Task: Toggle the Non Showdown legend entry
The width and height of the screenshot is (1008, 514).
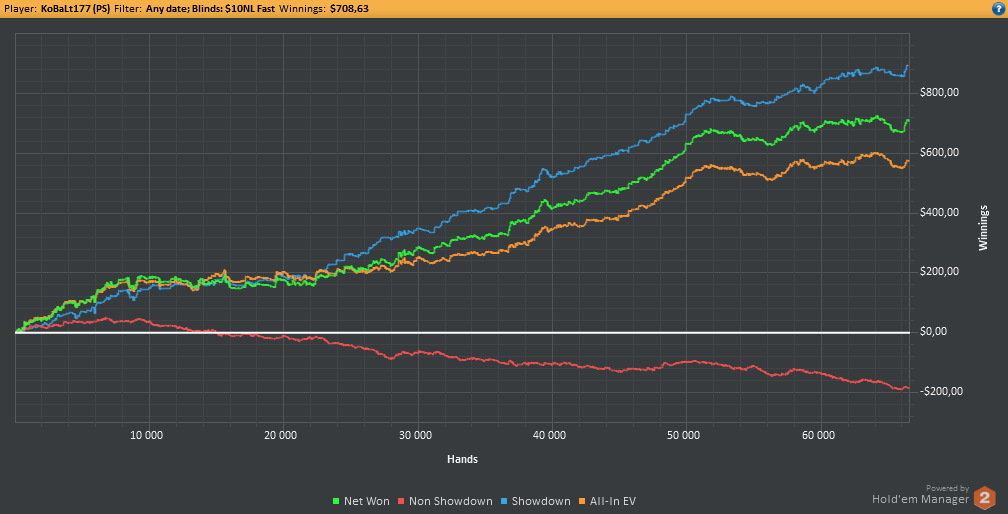Action: [x=447, y=501]
